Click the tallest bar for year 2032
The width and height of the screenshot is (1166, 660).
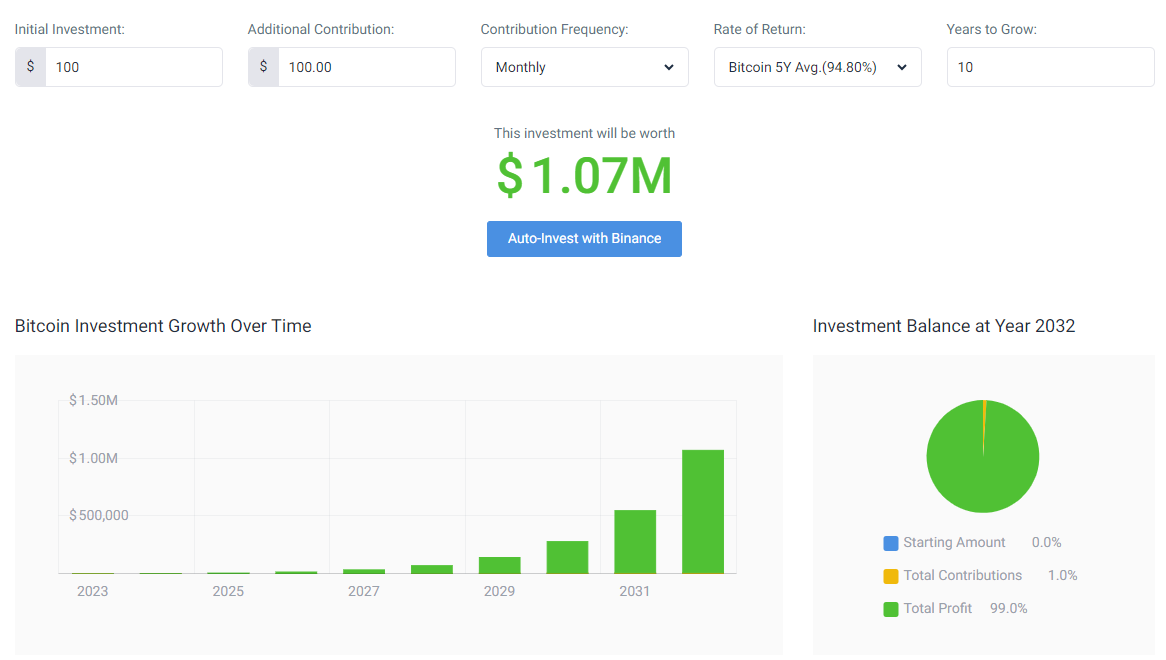pos(703,511)
